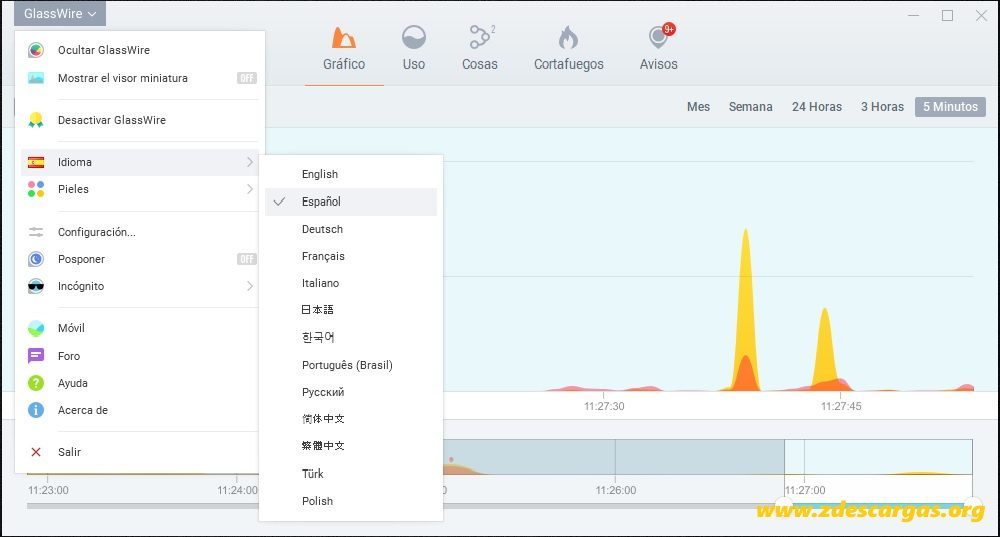Click the Ocultar GlassWire icon

(x=36, y=50)
